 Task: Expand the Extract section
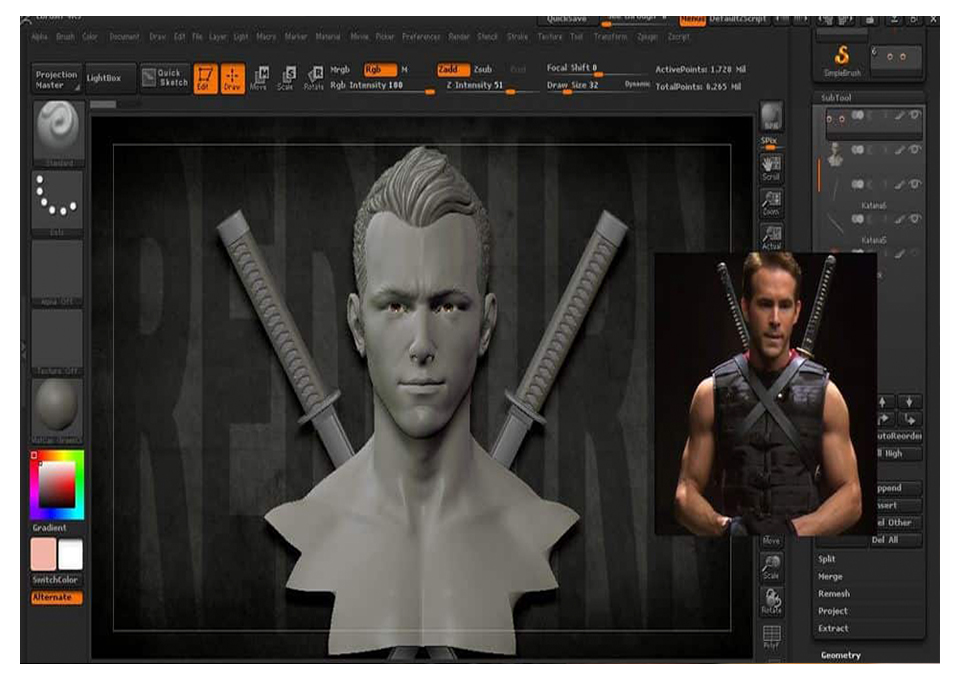pos(833,628)
